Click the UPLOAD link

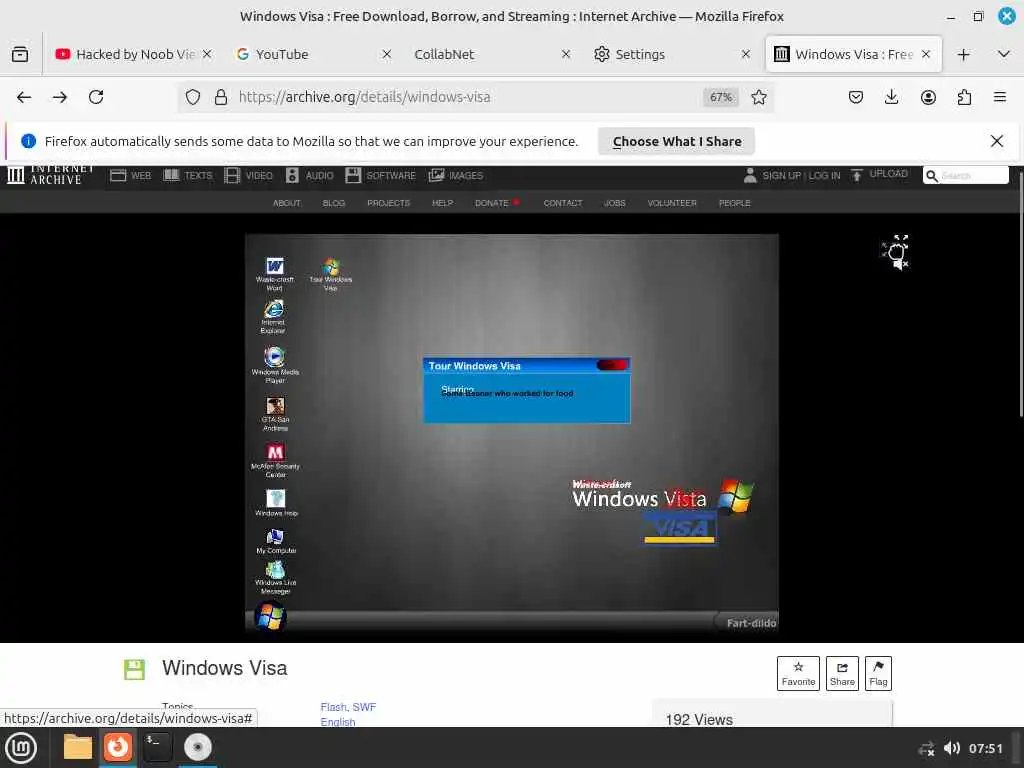pos(879,174)
